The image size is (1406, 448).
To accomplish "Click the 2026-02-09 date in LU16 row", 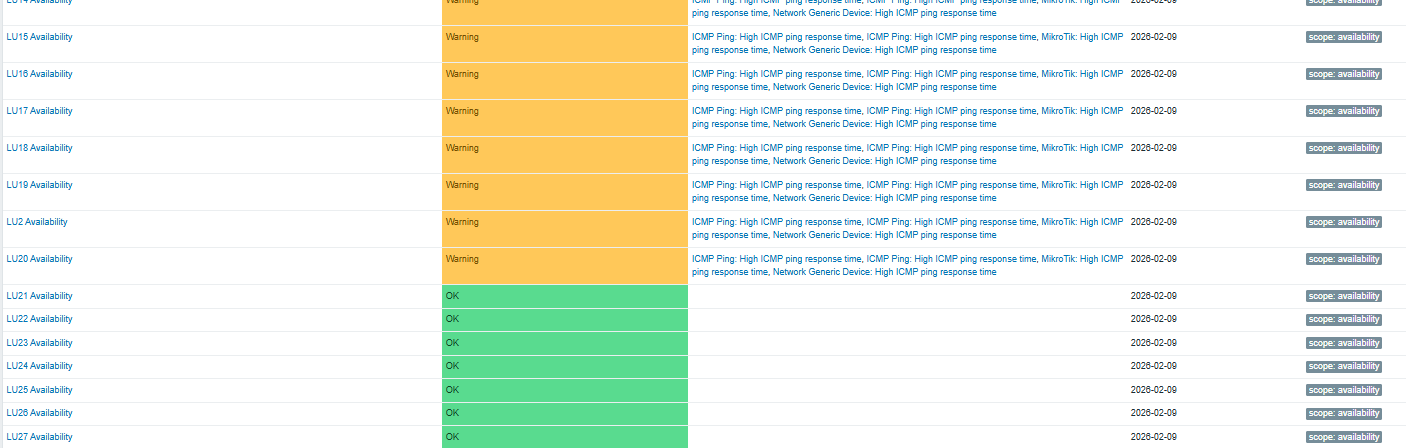I will (1153, 74).
